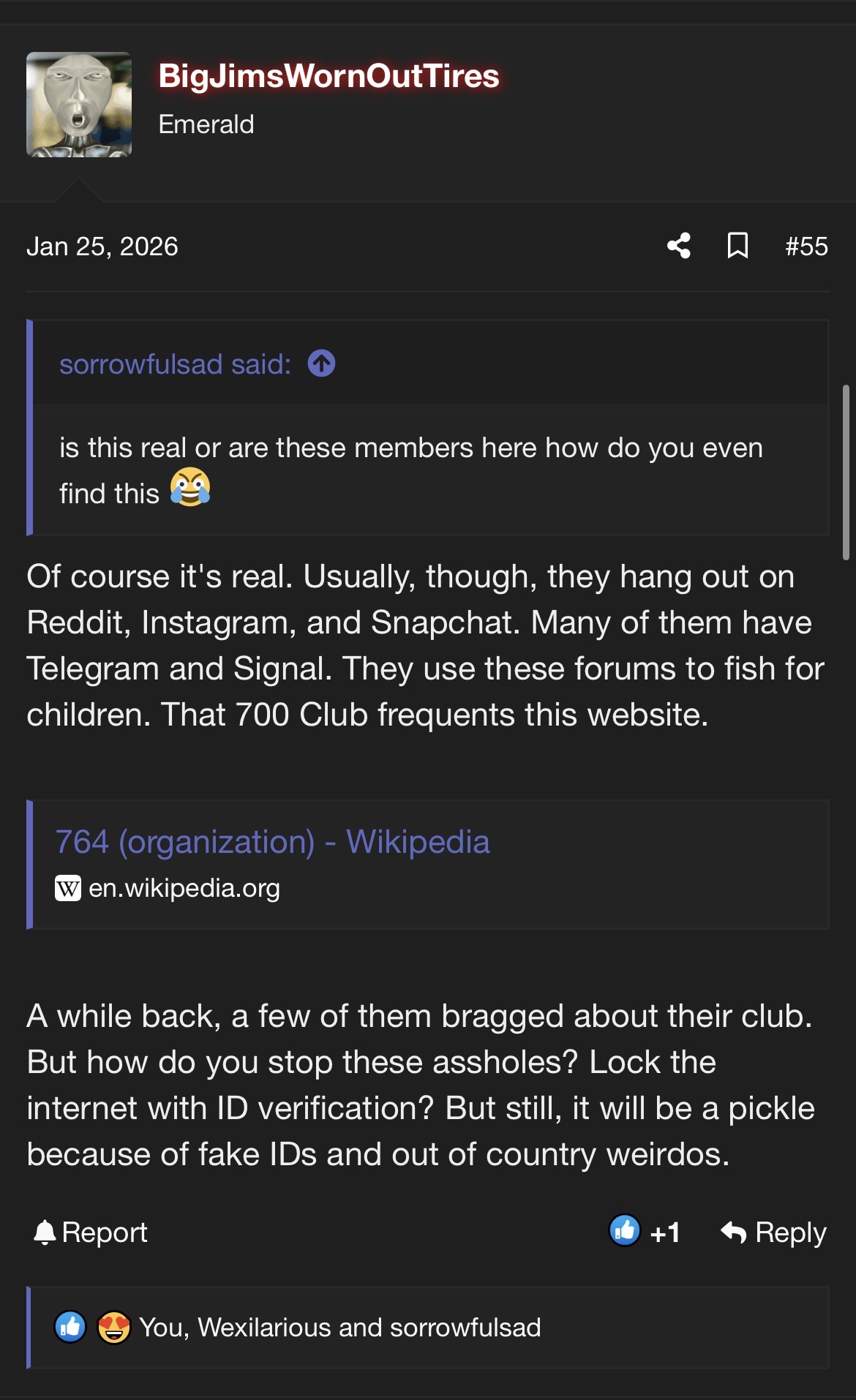
Task: Click post number #55 permalink
Action: coord(806,246)
